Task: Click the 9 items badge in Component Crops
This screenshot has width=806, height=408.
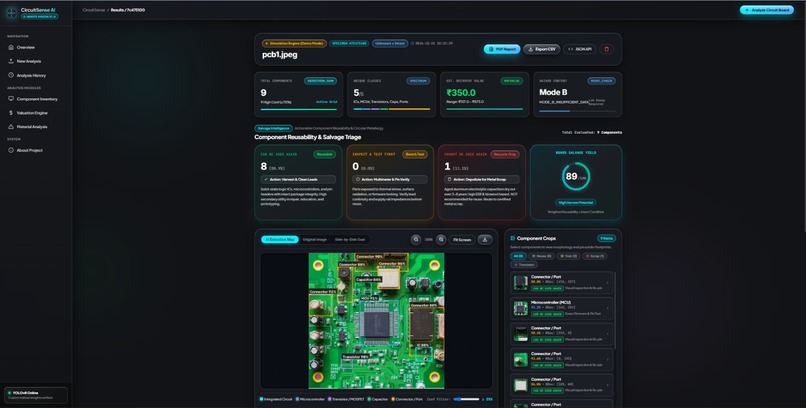Action: point(606,238)
